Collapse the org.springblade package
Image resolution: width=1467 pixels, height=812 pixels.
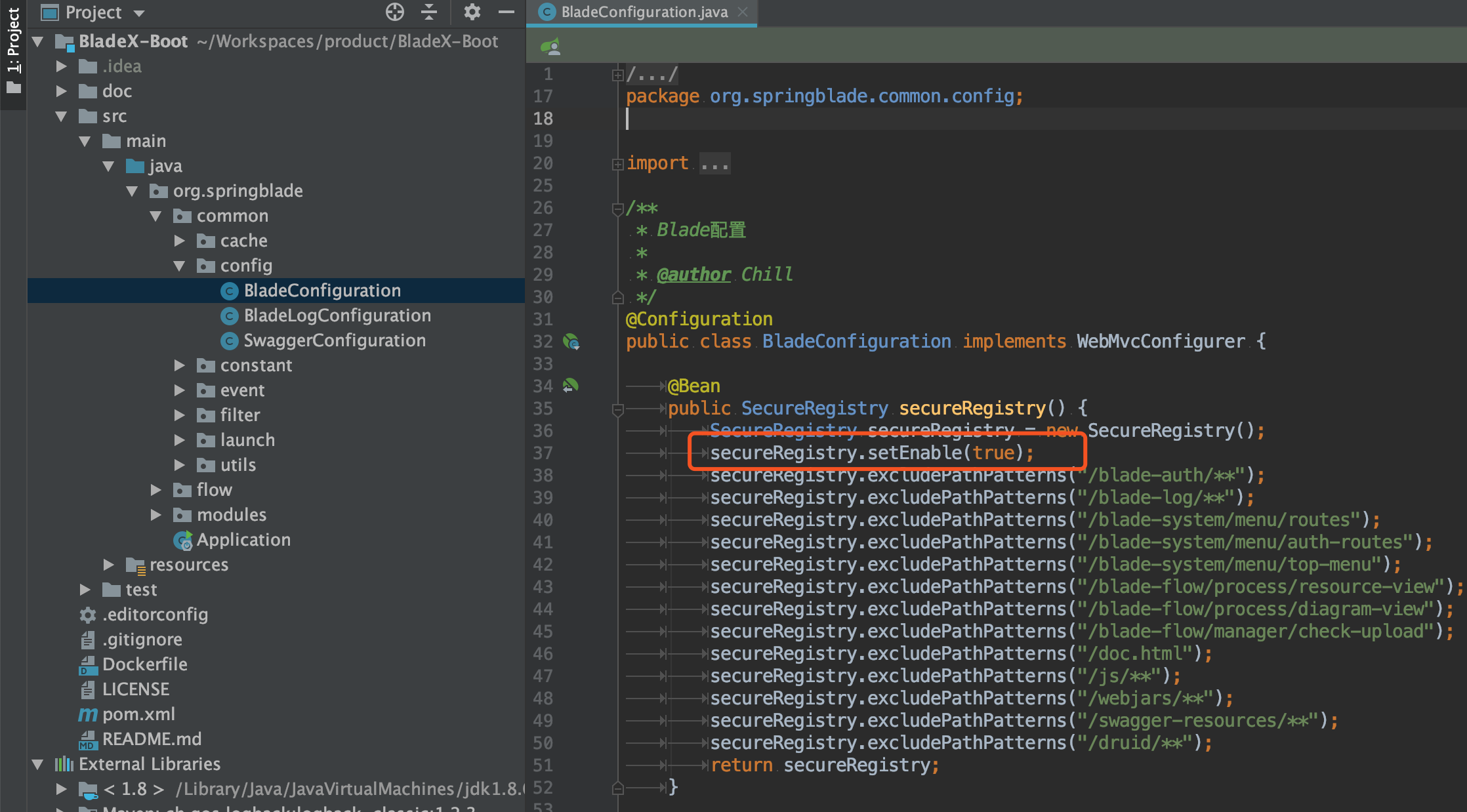pos(132,191)
